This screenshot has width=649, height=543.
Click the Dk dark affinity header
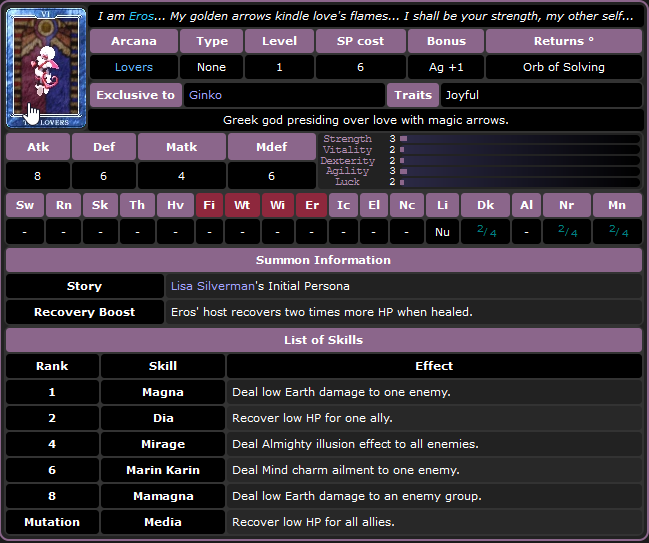tap(485, 205)
